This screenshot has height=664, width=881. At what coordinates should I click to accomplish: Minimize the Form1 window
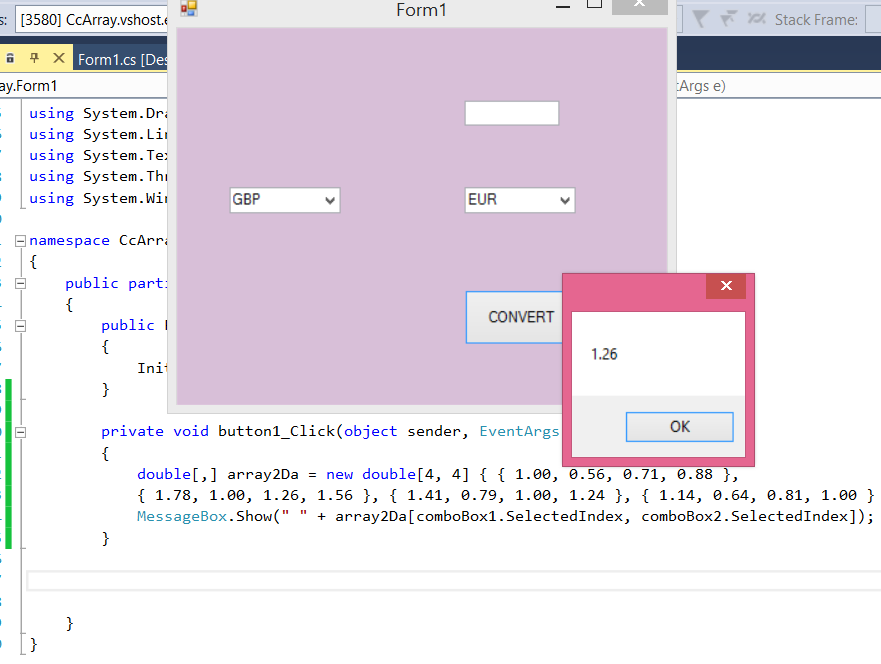point(562,6)
